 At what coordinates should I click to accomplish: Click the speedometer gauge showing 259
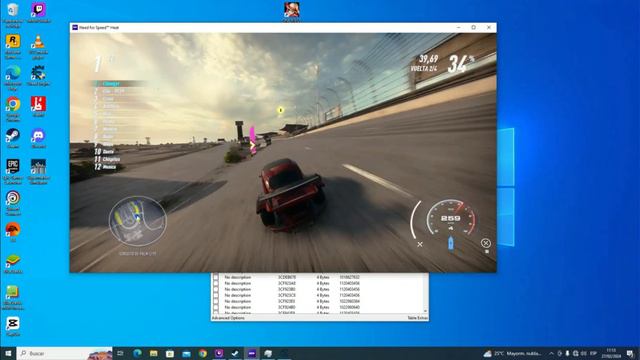coord(451,219)
